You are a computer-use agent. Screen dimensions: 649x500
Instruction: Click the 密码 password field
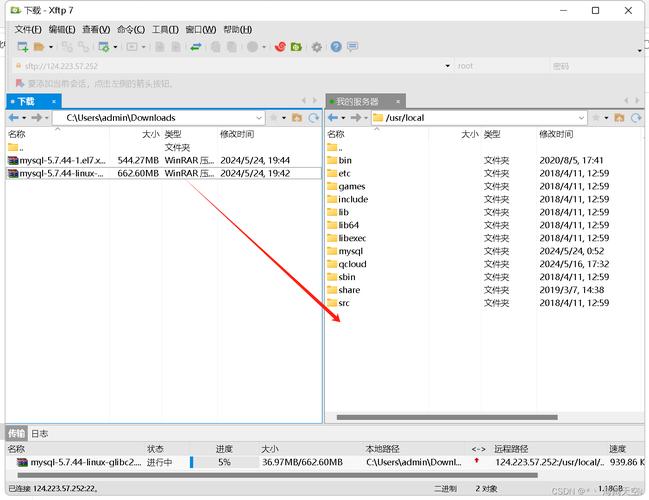click(596, 66)
